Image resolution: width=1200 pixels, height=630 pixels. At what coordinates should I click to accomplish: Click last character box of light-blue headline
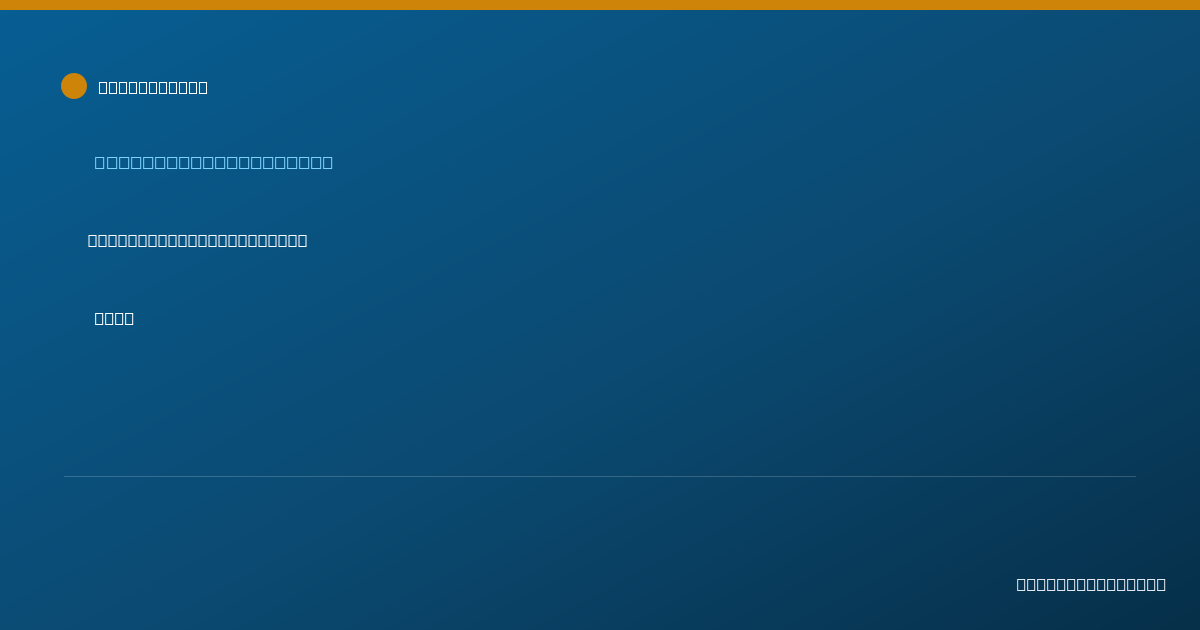[328, 162]
